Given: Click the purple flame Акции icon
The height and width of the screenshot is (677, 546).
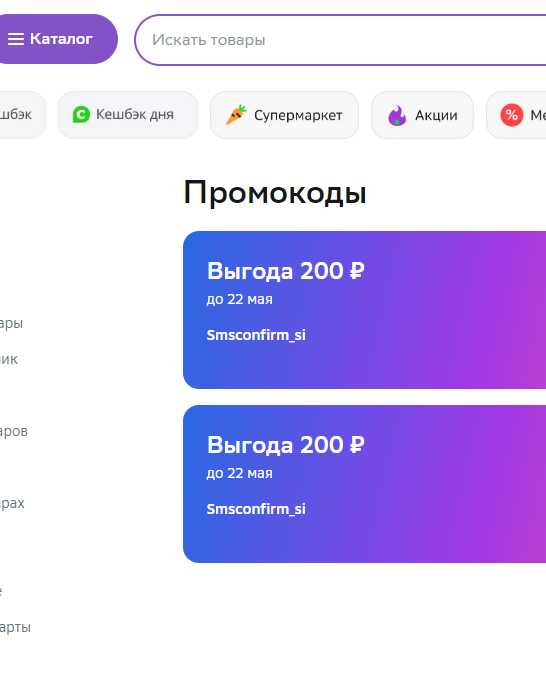Looking at the screenshot, I should [397, 115].
